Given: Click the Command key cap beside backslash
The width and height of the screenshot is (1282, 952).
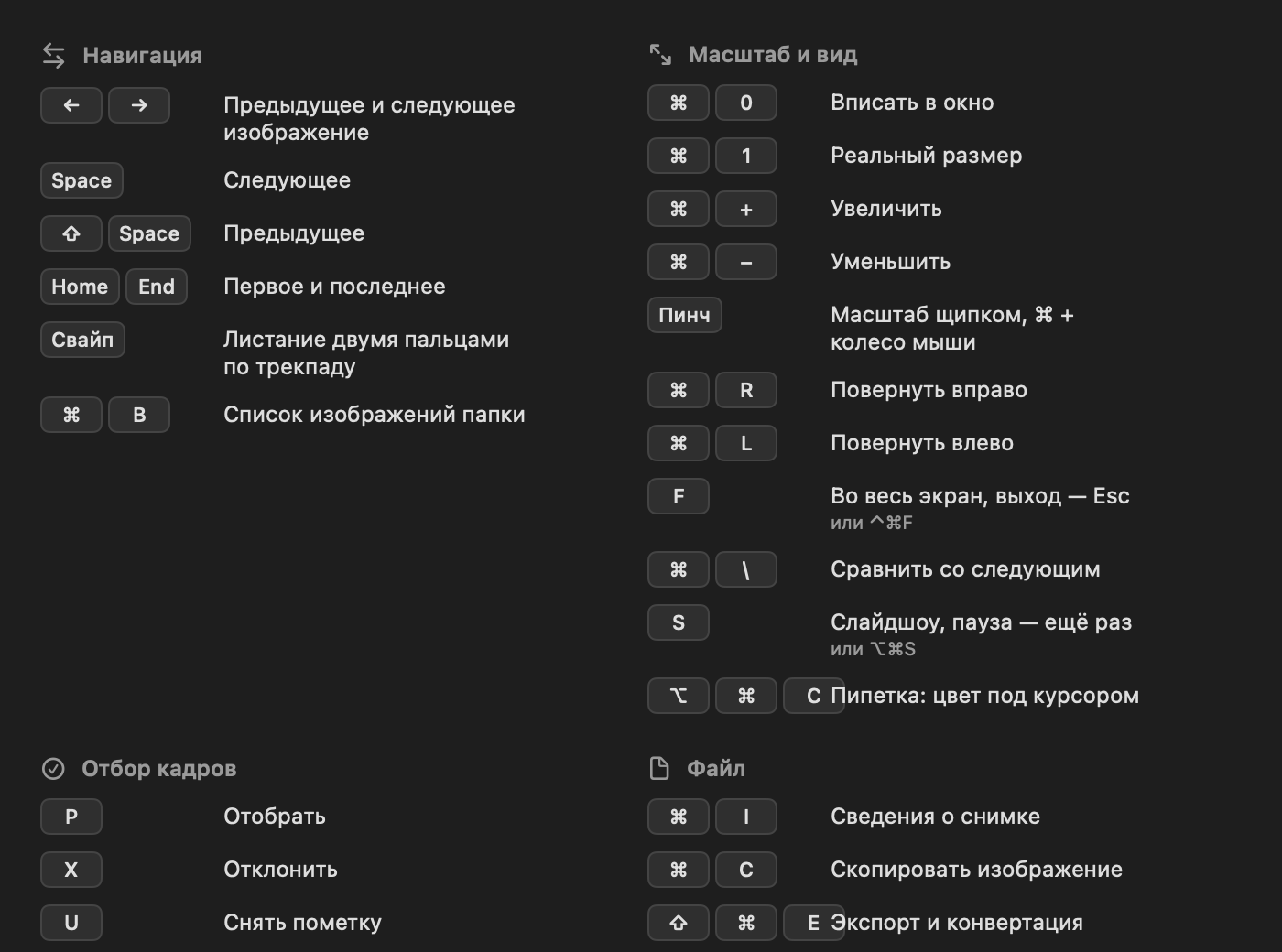Looking at the screenshot, I should 679,569.
